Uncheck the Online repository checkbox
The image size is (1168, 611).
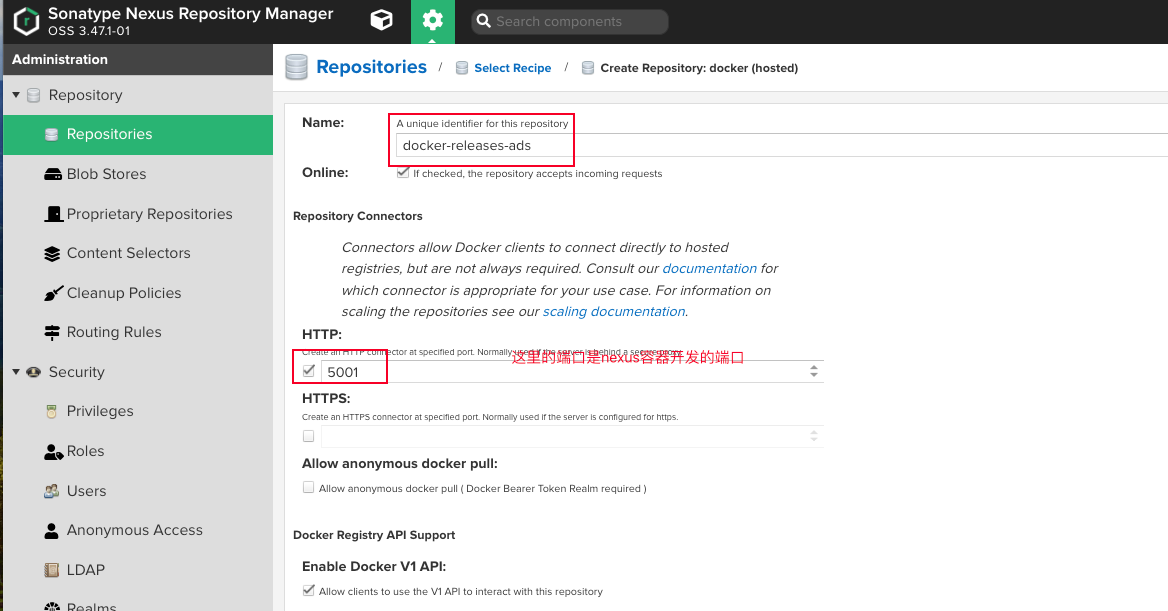pyautogui.click(x=402, y=172)
